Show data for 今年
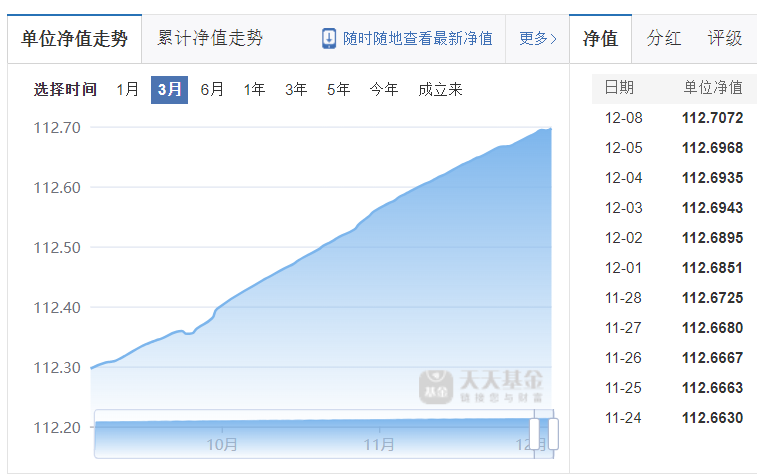The image size is (757, 474). click(x=384, y=89)
